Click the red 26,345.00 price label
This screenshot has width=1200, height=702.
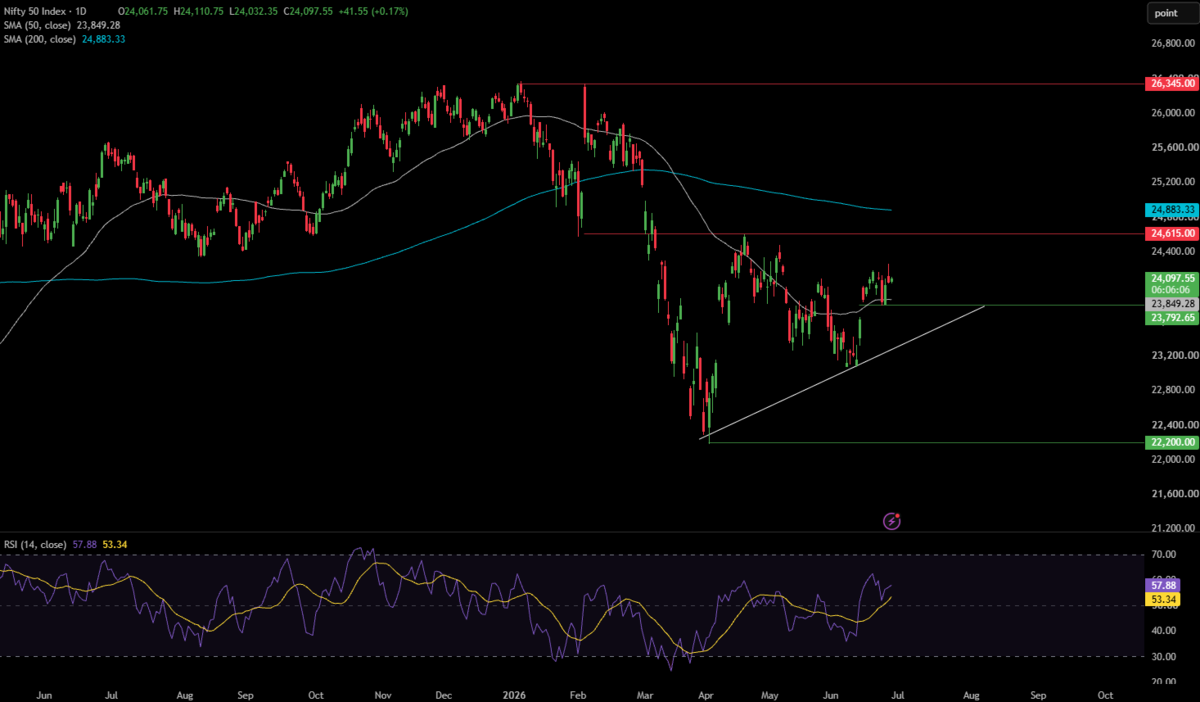click(1171, 85)
